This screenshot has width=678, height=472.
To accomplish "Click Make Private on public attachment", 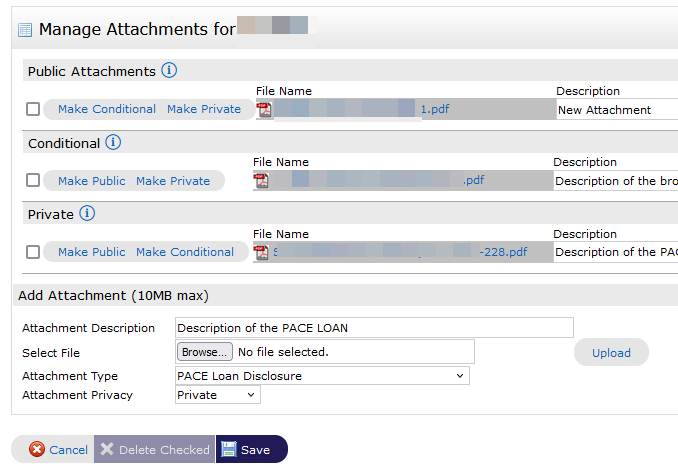I will click(x=204, y=109).
